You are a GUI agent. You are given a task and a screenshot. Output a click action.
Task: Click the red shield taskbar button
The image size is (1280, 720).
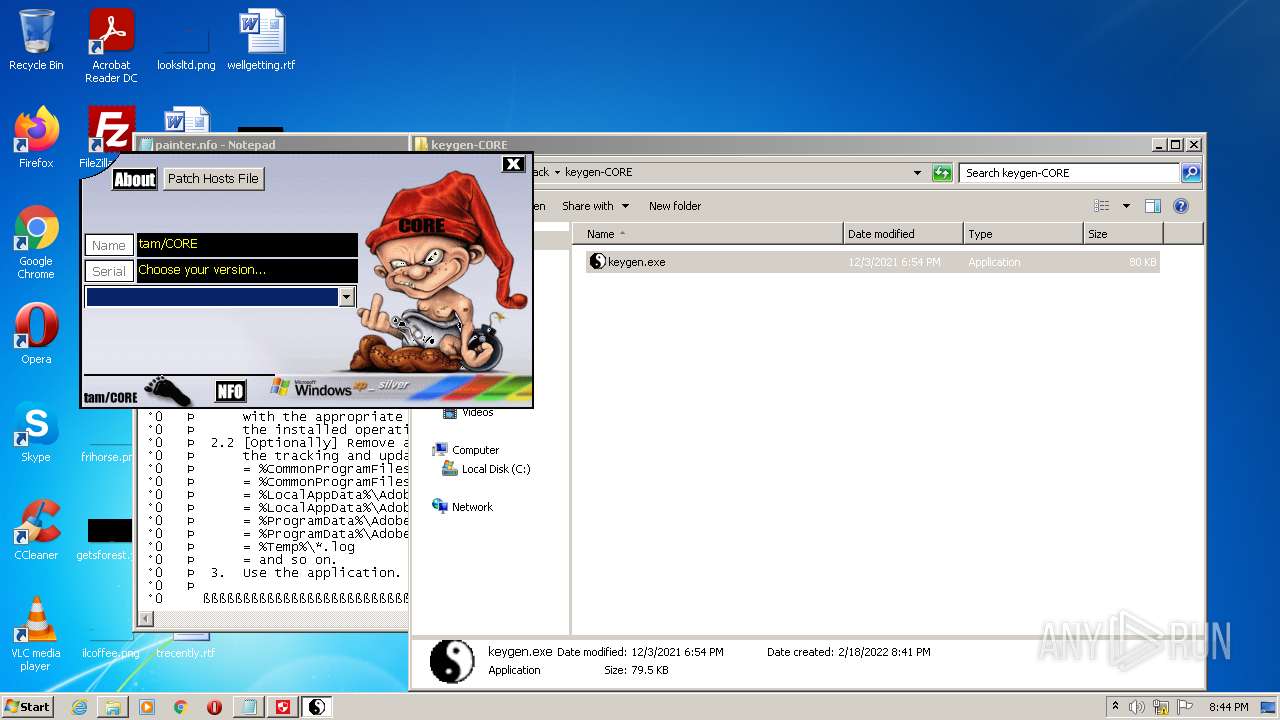[x=283, y=707]
